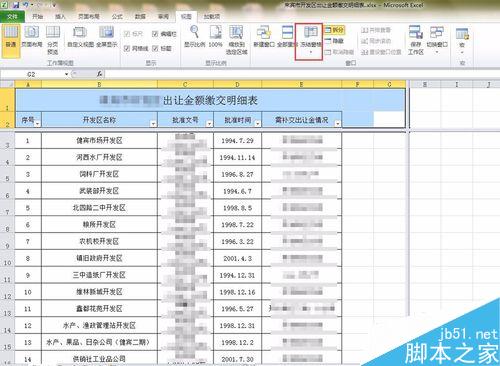Click cell with date 1998.12.16
This screenshot has height=366, width=500.
coord(237,292)
